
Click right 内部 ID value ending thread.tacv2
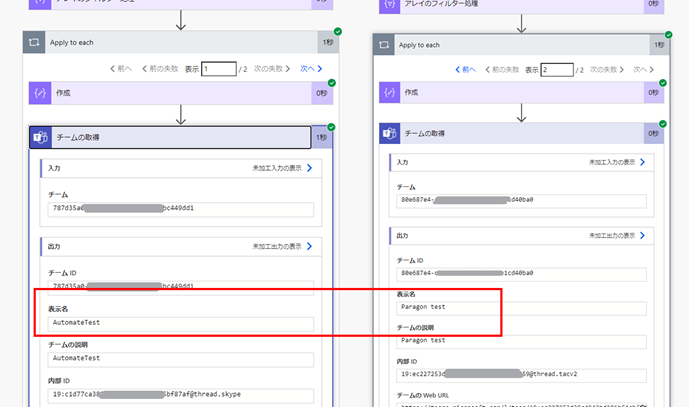[x=521, y=375]
